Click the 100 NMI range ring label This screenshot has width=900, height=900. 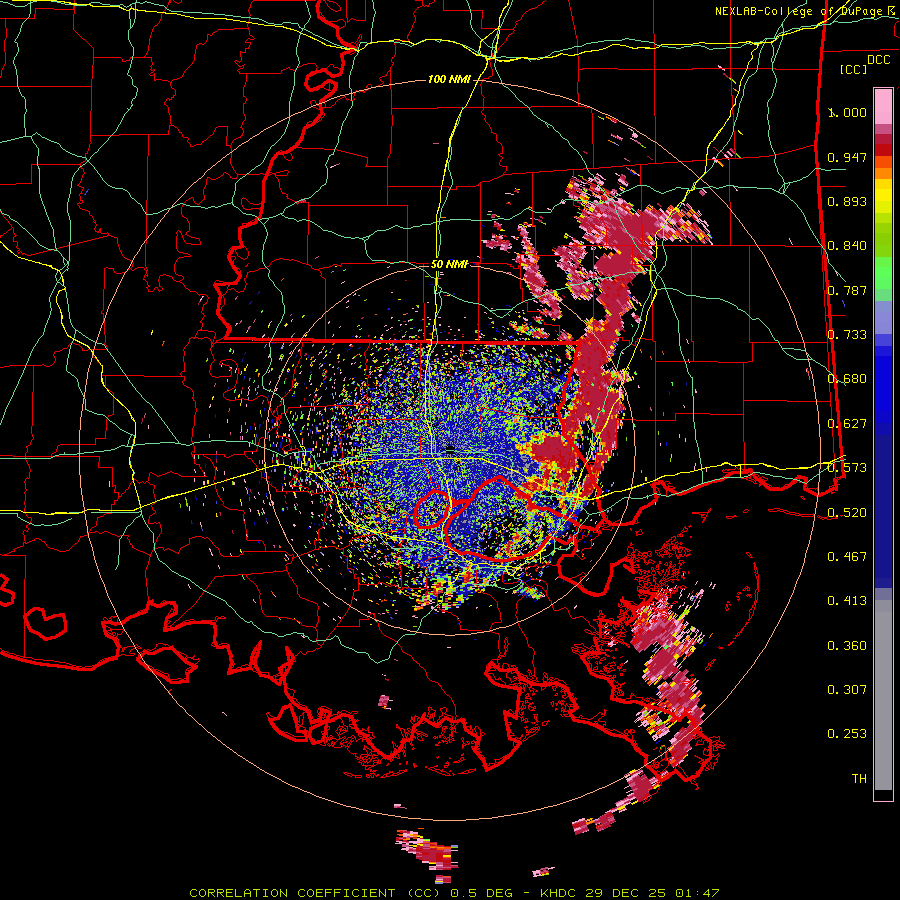point(449,79)
